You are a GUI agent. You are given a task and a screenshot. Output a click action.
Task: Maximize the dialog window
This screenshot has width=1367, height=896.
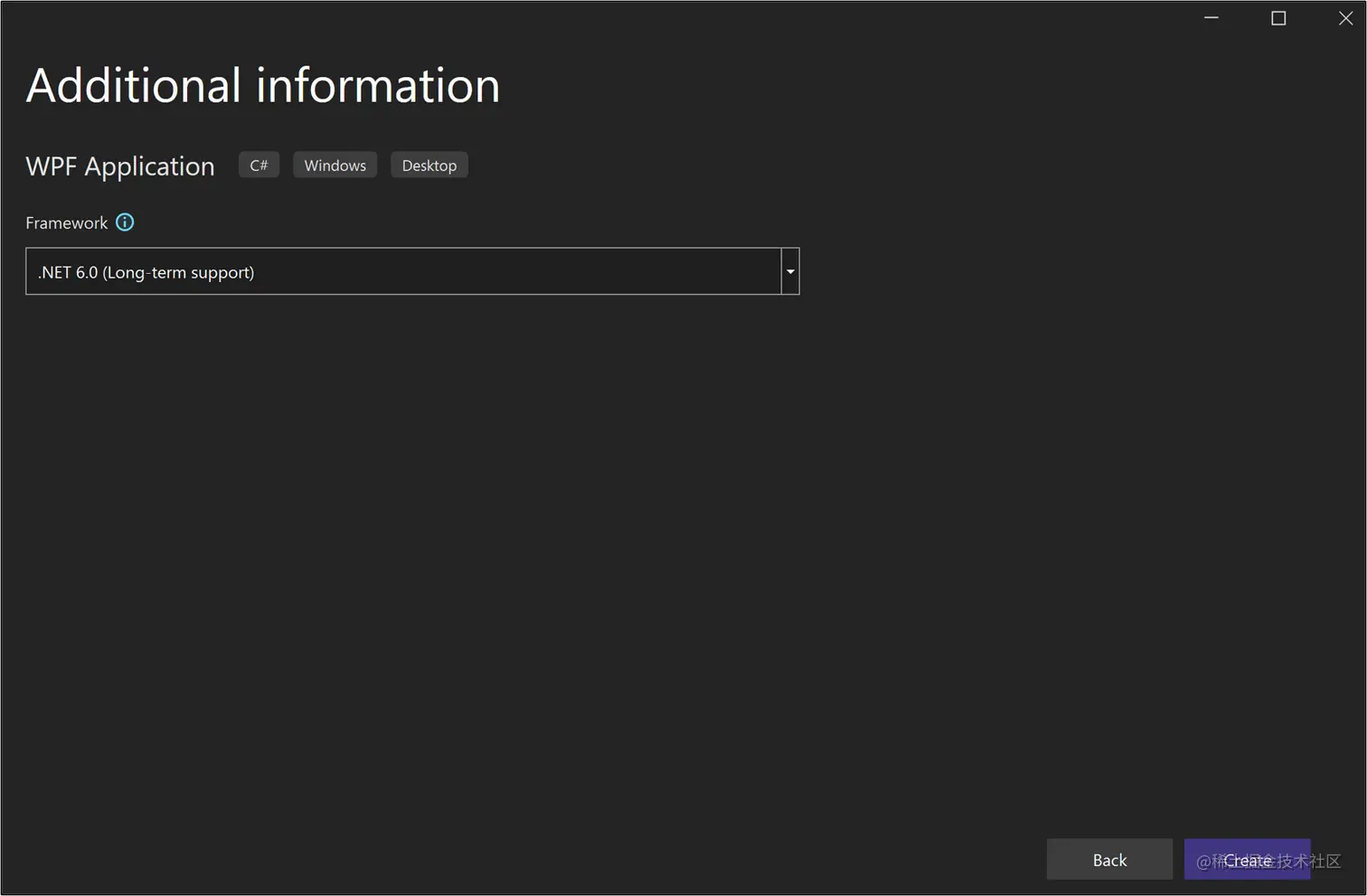coord(1278,18)
